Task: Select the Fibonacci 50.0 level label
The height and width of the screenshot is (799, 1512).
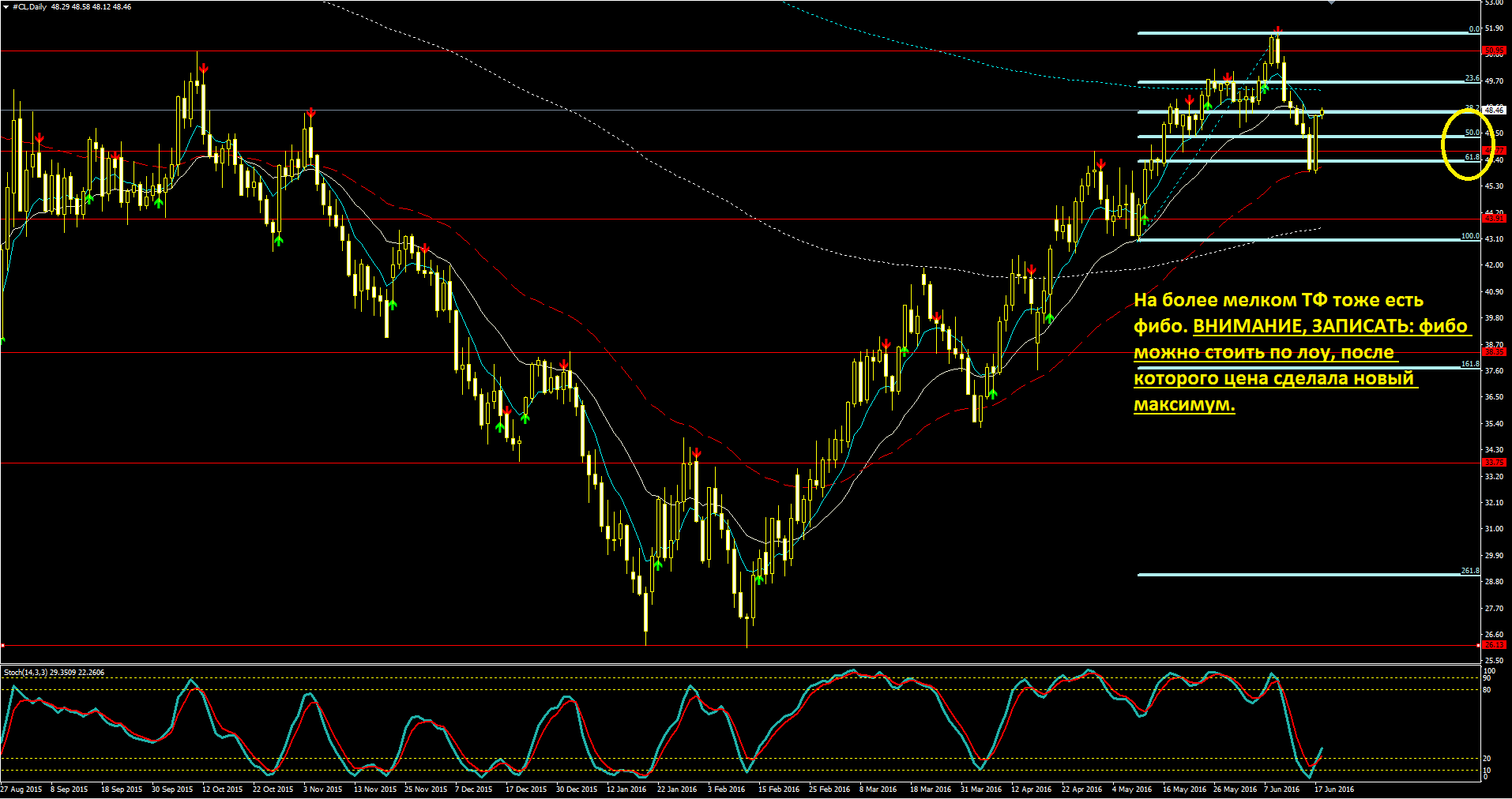Action: (1473, 133)
